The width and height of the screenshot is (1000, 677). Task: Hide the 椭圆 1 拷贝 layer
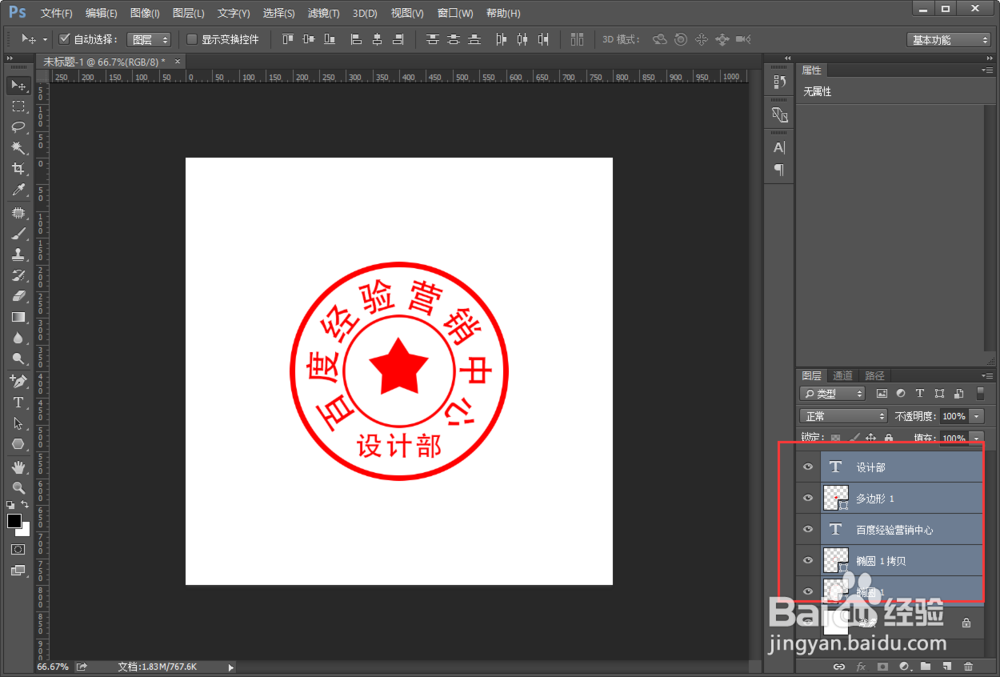point(808,560)
